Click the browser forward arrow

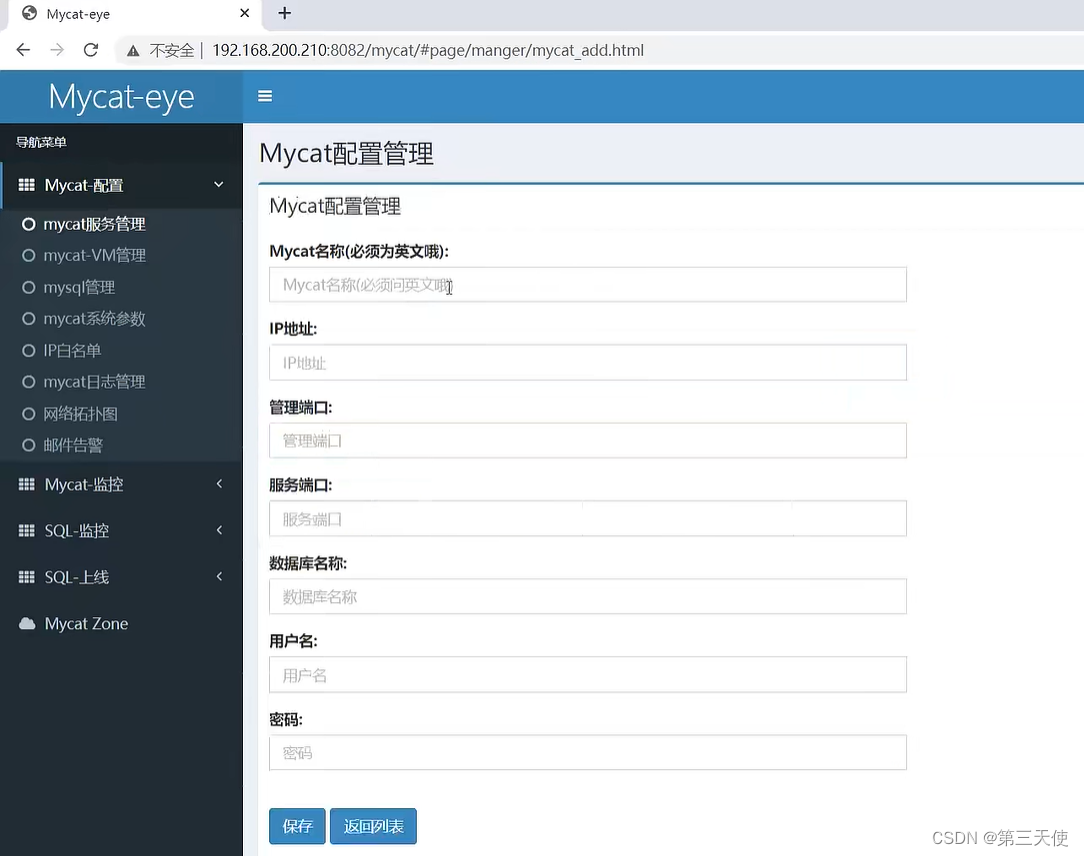(57, 50)
